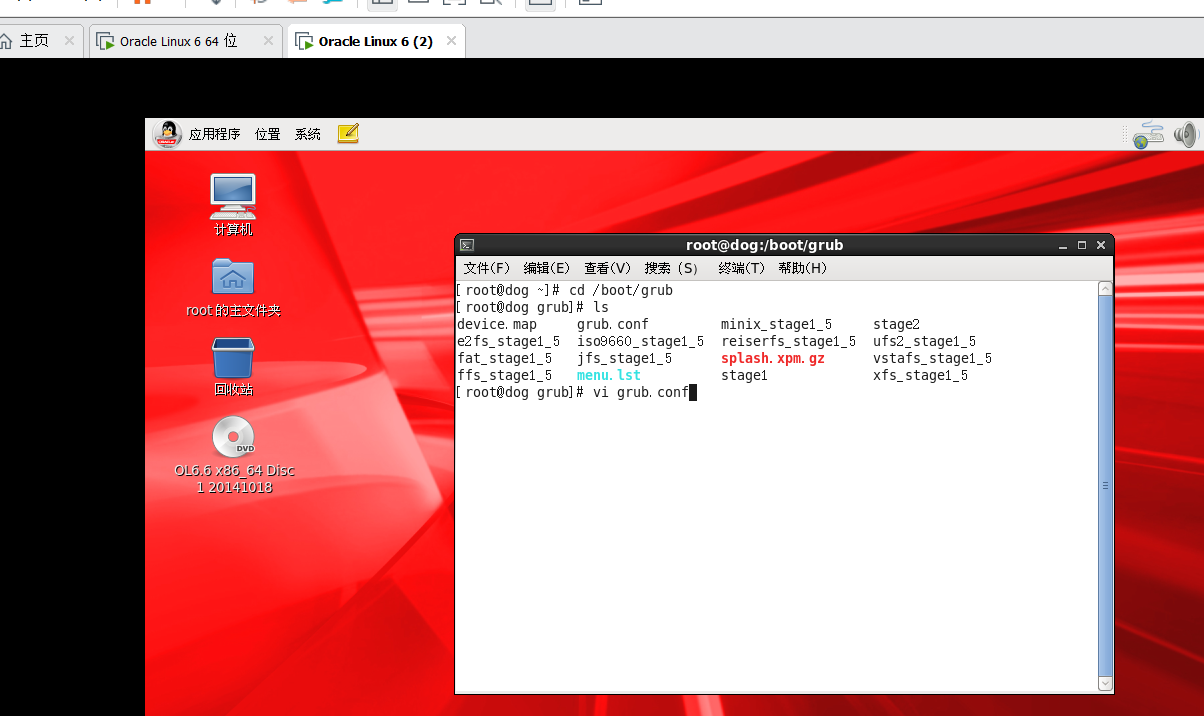This screenshot has height=716, width=1204.
Task: Launch the sticky notes applet icon
Action: pyautogui.click(x=348, y=134)
